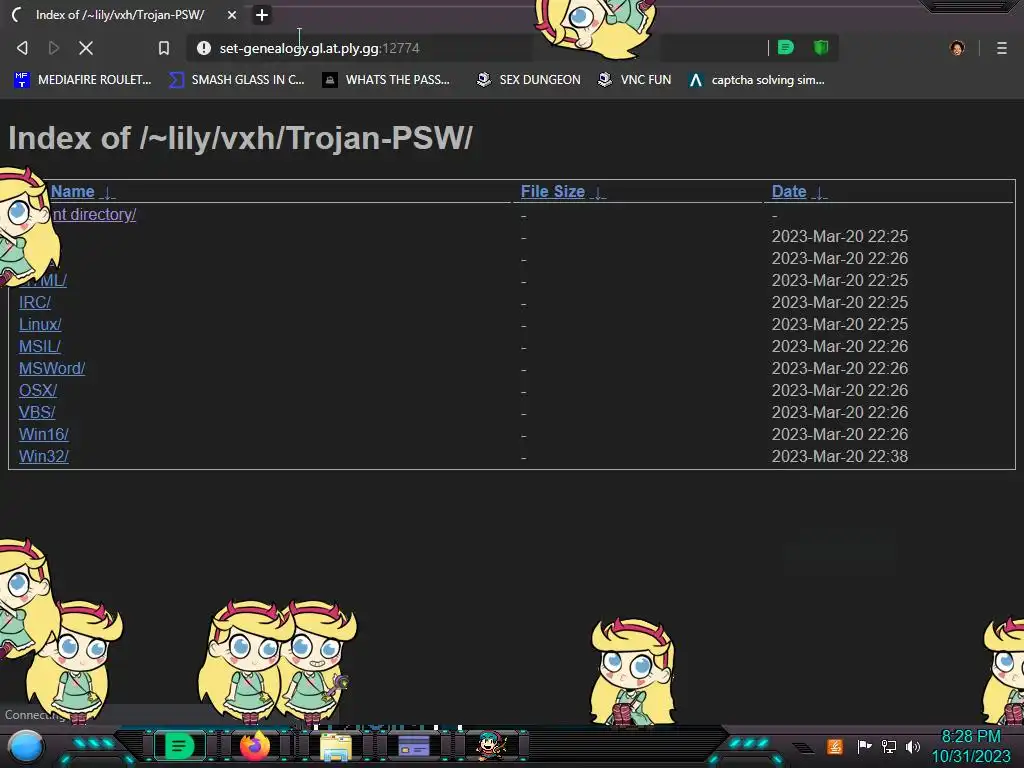This screenshot has height=768, width=1024.
Task: Click the taskbar clock showing 8:28 PM
Action: click(x=971, y=746)
